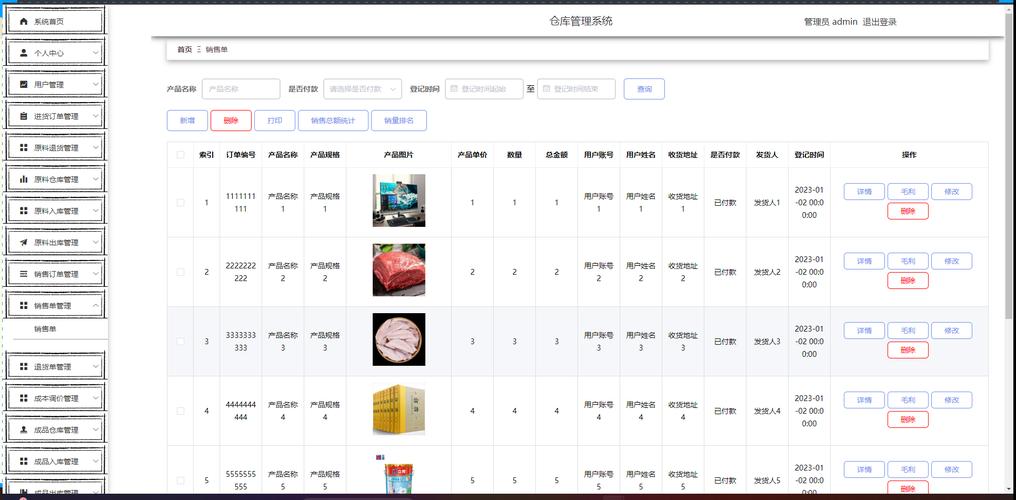Expand 成品仓库管理 using its chevron arrow
The image size is (1016, 500).
pyautogui.click(x=96, y=429)
